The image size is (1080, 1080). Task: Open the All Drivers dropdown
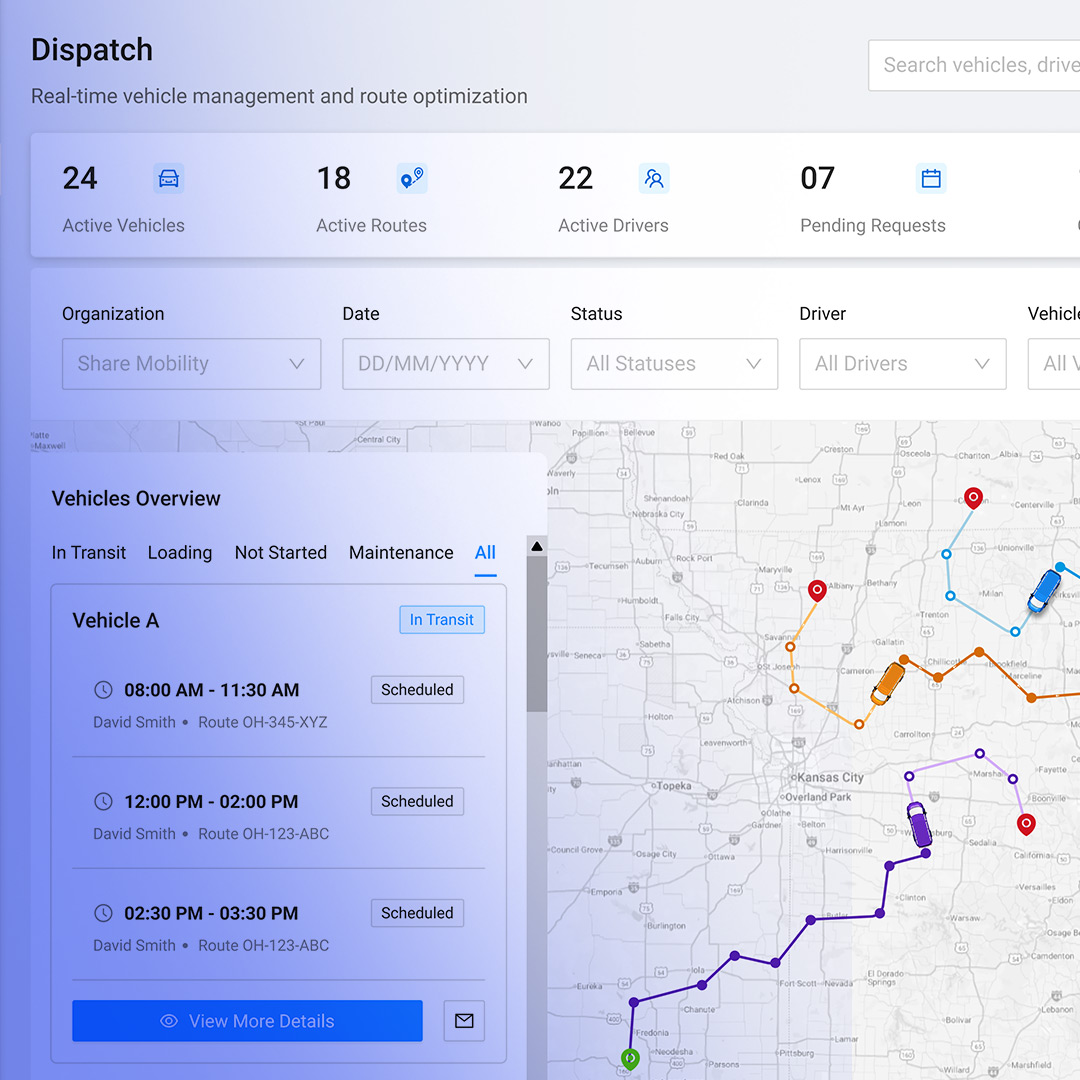tap(902, 364)
